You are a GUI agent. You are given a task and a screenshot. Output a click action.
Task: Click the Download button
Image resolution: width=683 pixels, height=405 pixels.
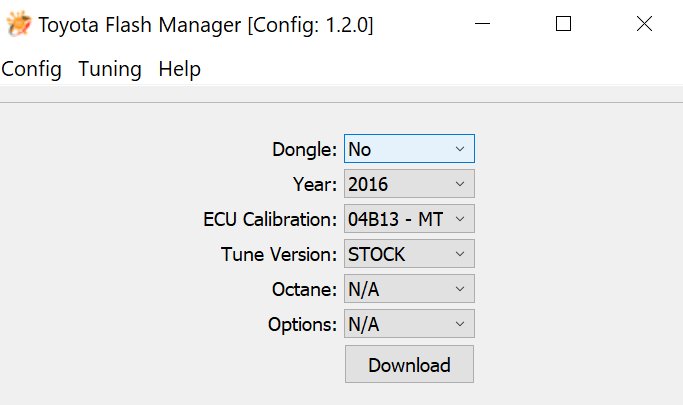click(x=409, y=364)
